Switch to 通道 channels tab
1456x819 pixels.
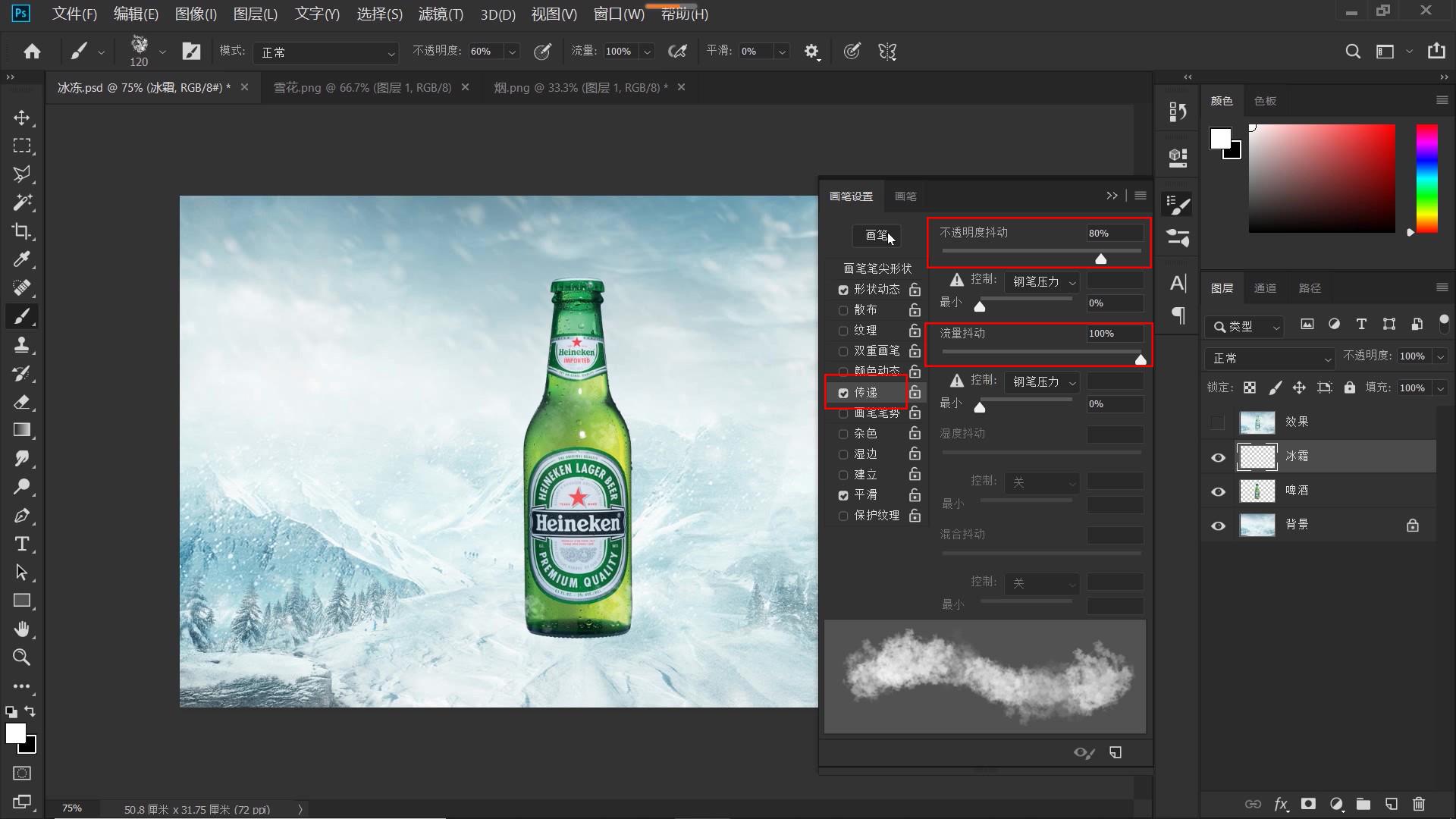click(1265, 288)
